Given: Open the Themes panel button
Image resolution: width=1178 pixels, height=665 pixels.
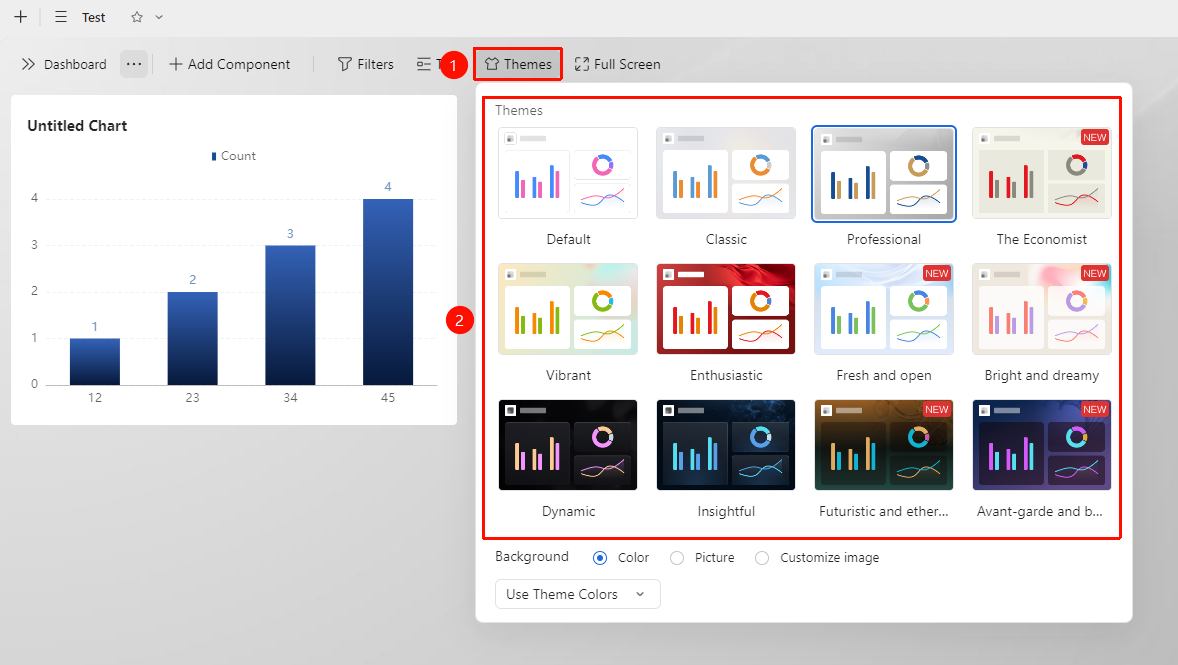Looking at the screenshot, I should 518,64.
